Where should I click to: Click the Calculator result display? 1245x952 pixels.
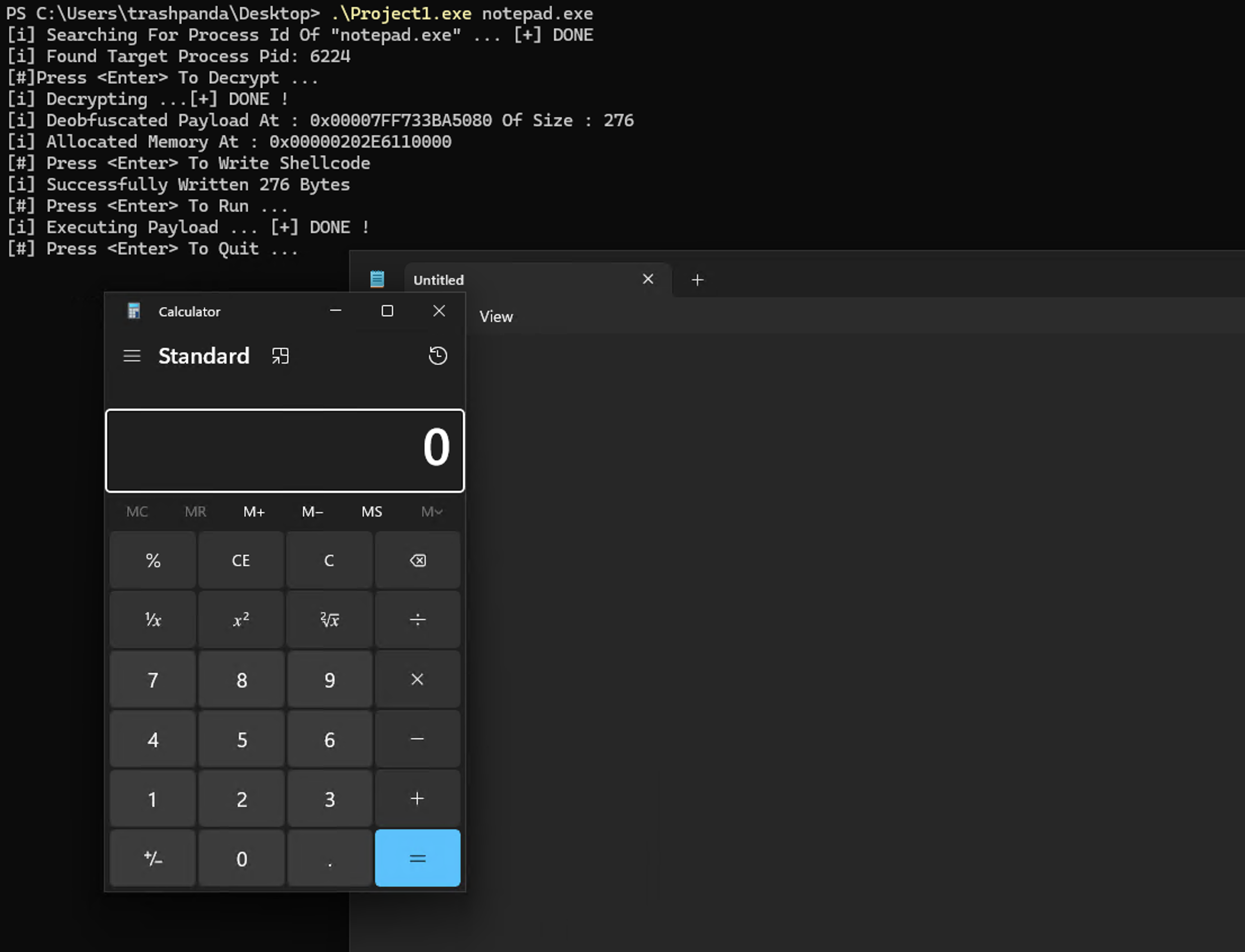(x=285, y=450)
